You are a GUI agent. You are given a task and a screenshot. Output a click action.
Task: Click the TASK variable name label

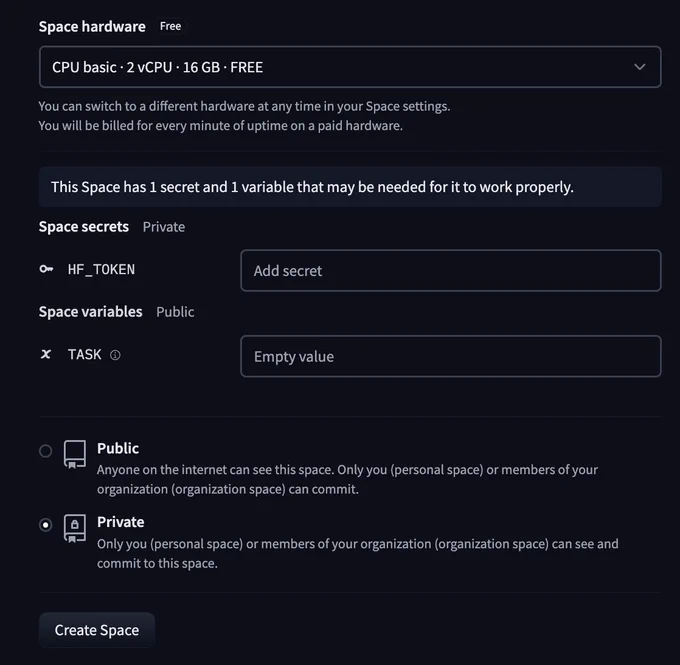coord(85,354)
